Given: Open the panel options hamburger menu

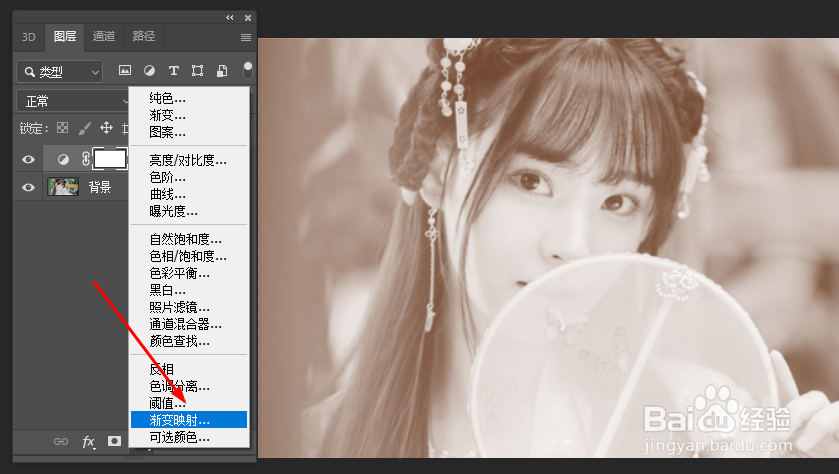Looking at the screenshot, I should tap(246, 37).
